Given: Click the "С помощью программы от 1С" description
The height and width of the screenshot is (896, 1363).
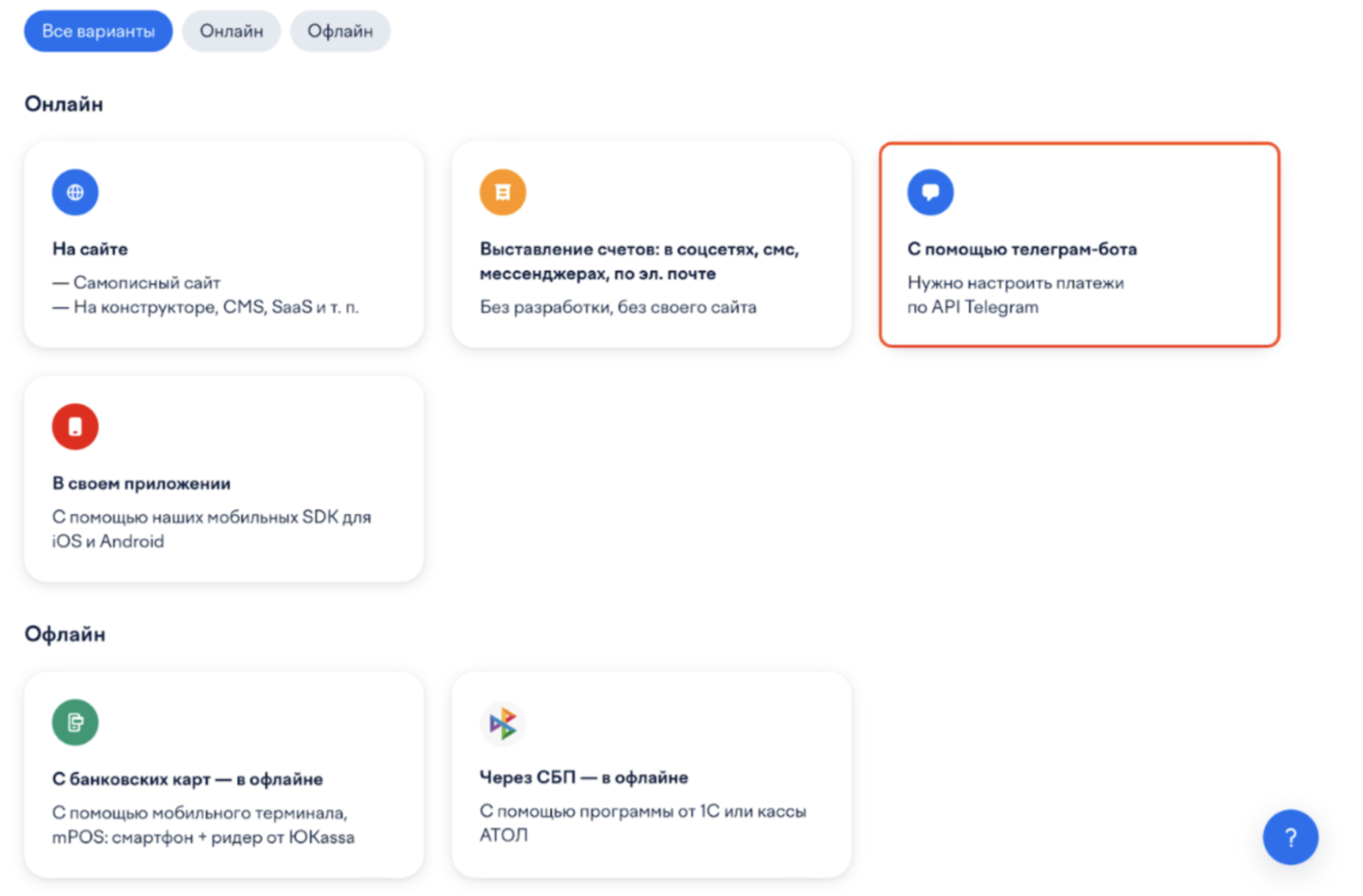Looking at the screenshot, I should click(643, 822).
